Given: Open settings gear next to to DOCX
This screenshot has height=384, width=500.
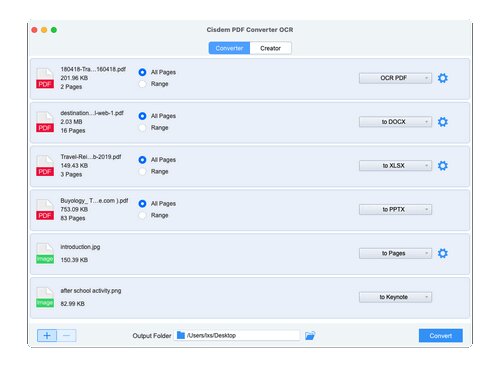Looking at the screenshot, I should pyautogui.click(x=442, y=122).
